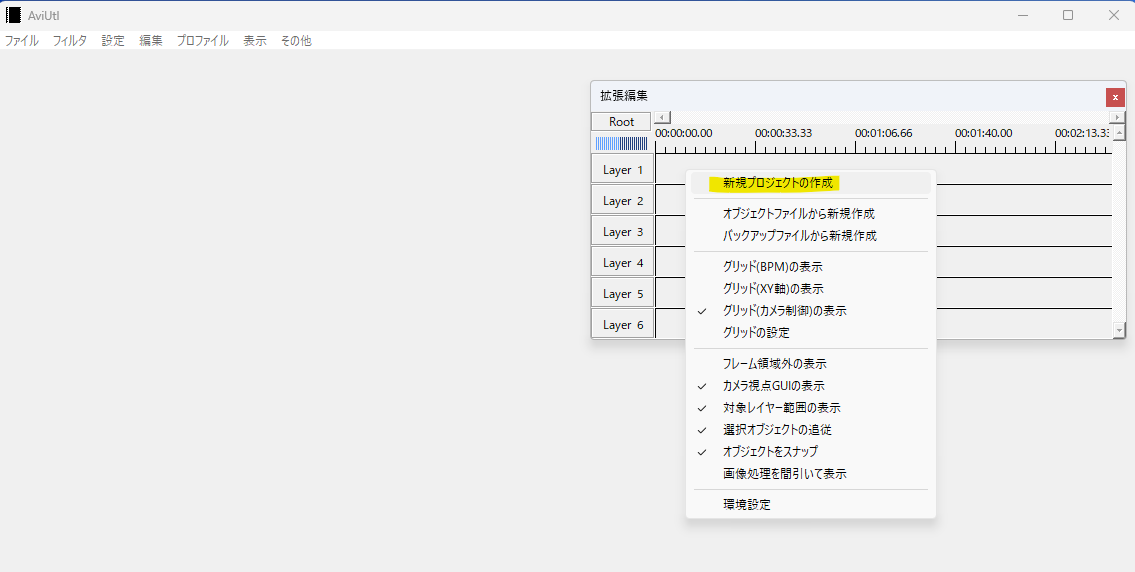
Task: Click timeline scroll right arrow
Action: tap(1118, 117)
